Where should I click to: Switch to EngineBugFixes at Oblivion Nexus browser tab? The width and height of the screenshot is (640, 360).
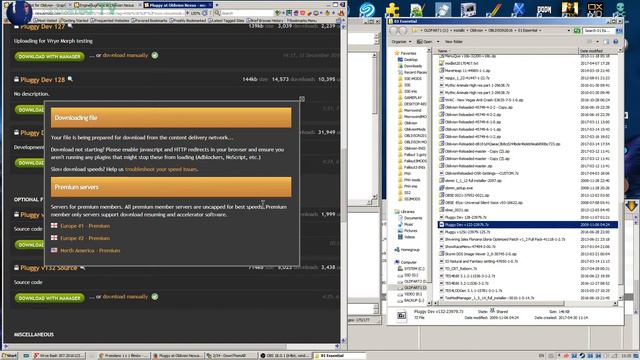pos(107,5)
